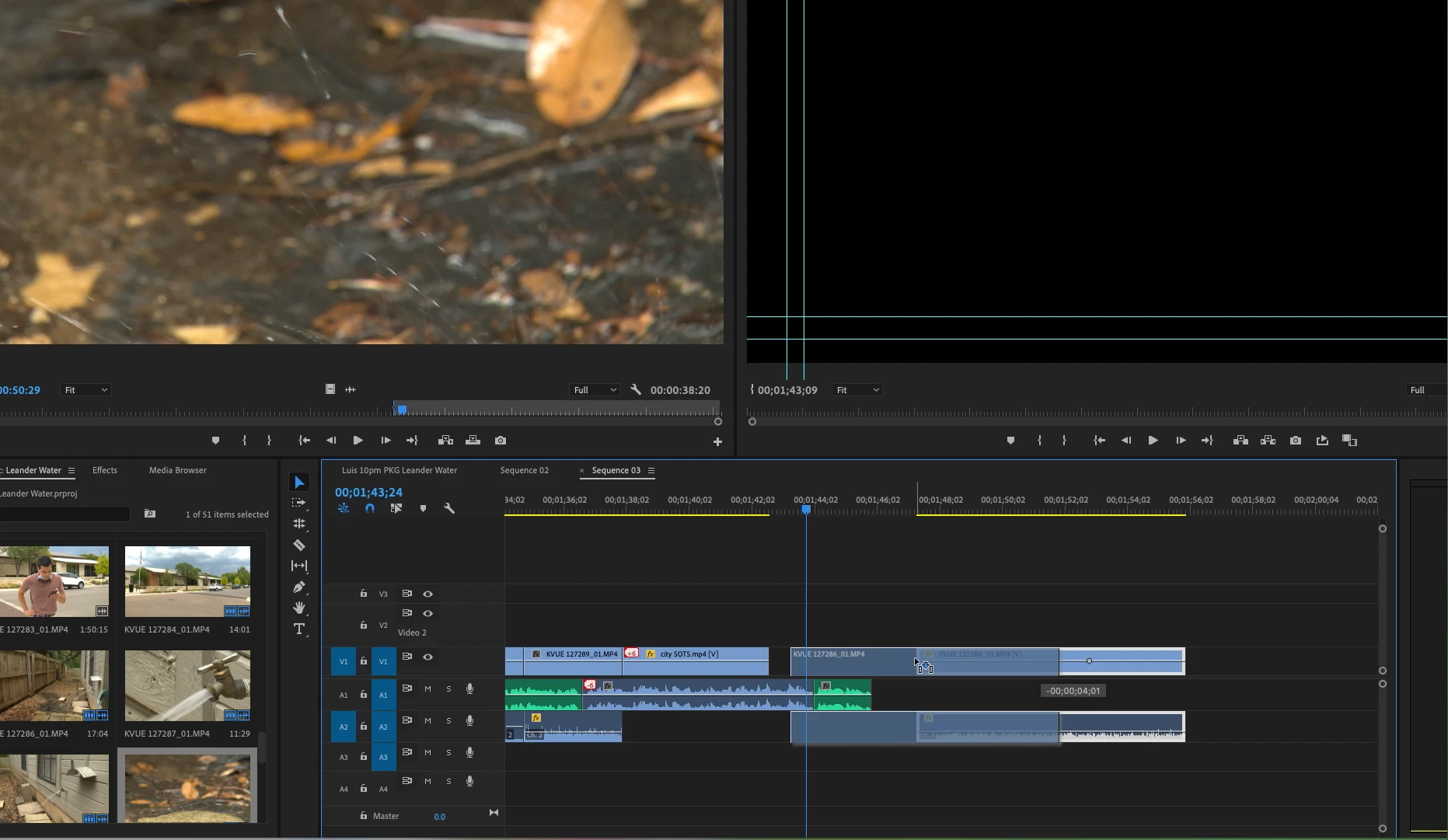
Task: Click the find/filter bin icon in Project panel
Action: pos(150,514)
